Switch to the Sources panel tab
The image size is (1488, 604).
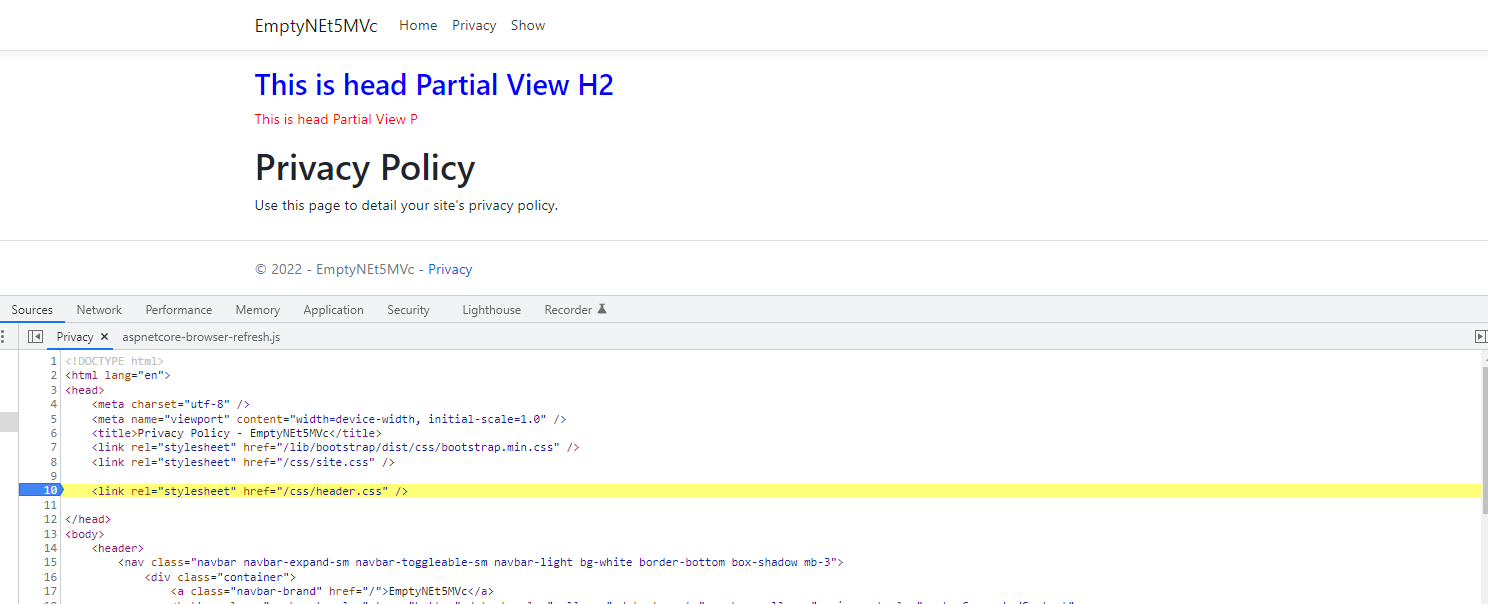(x=32, y=310)
